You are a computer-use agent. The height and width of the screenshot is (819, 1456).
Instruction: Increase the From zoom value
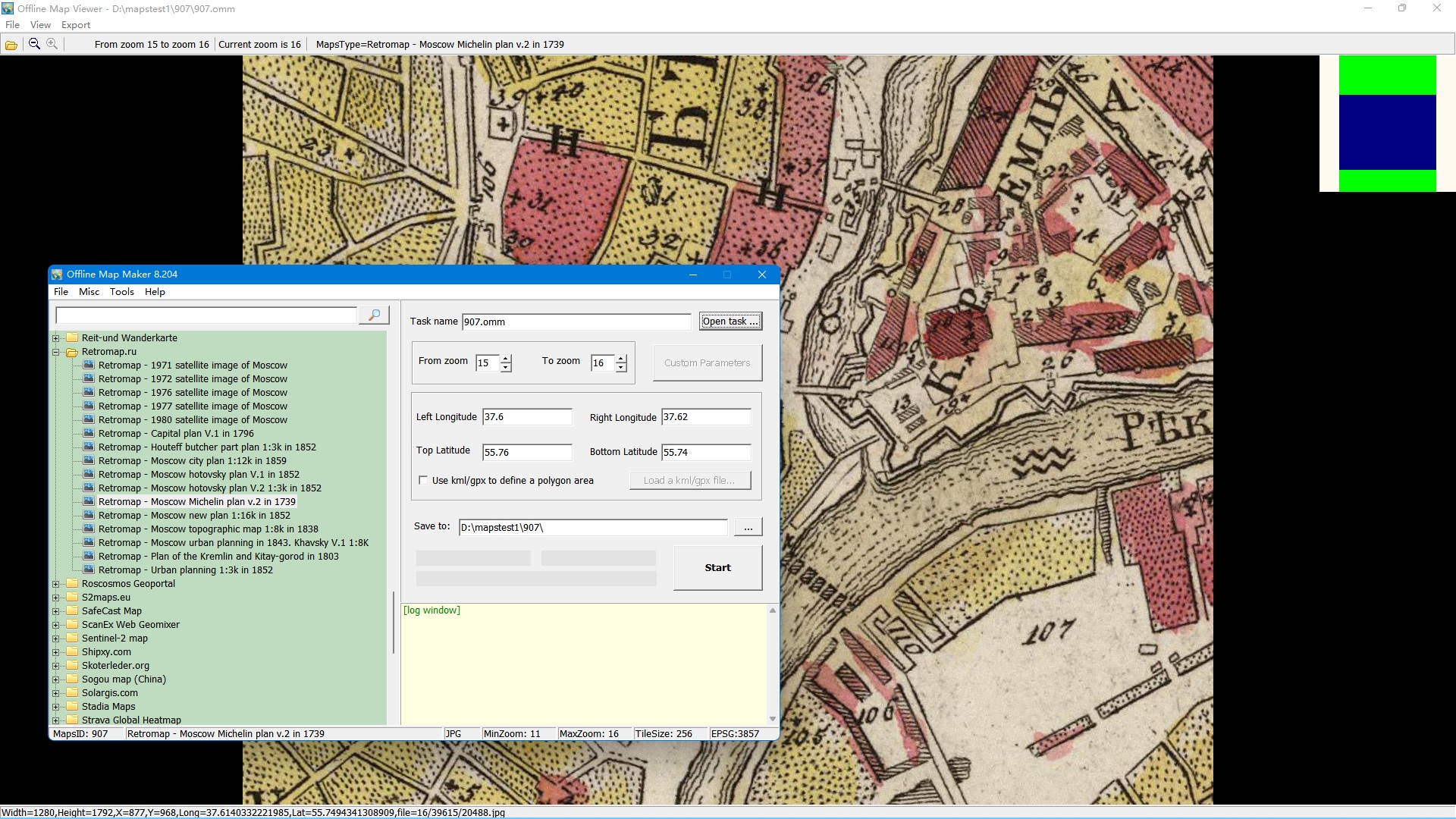506,359
